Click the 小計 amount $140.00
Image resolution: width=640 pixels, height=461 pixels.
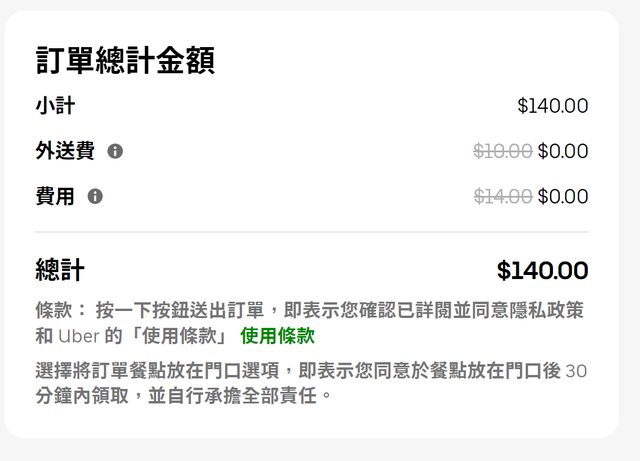pyautogui.click(x=552, y=106)
